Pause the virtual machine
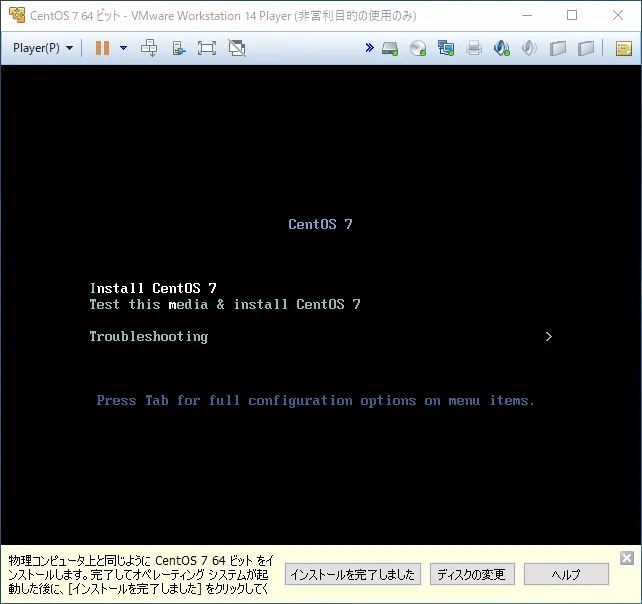 [102, 48]
